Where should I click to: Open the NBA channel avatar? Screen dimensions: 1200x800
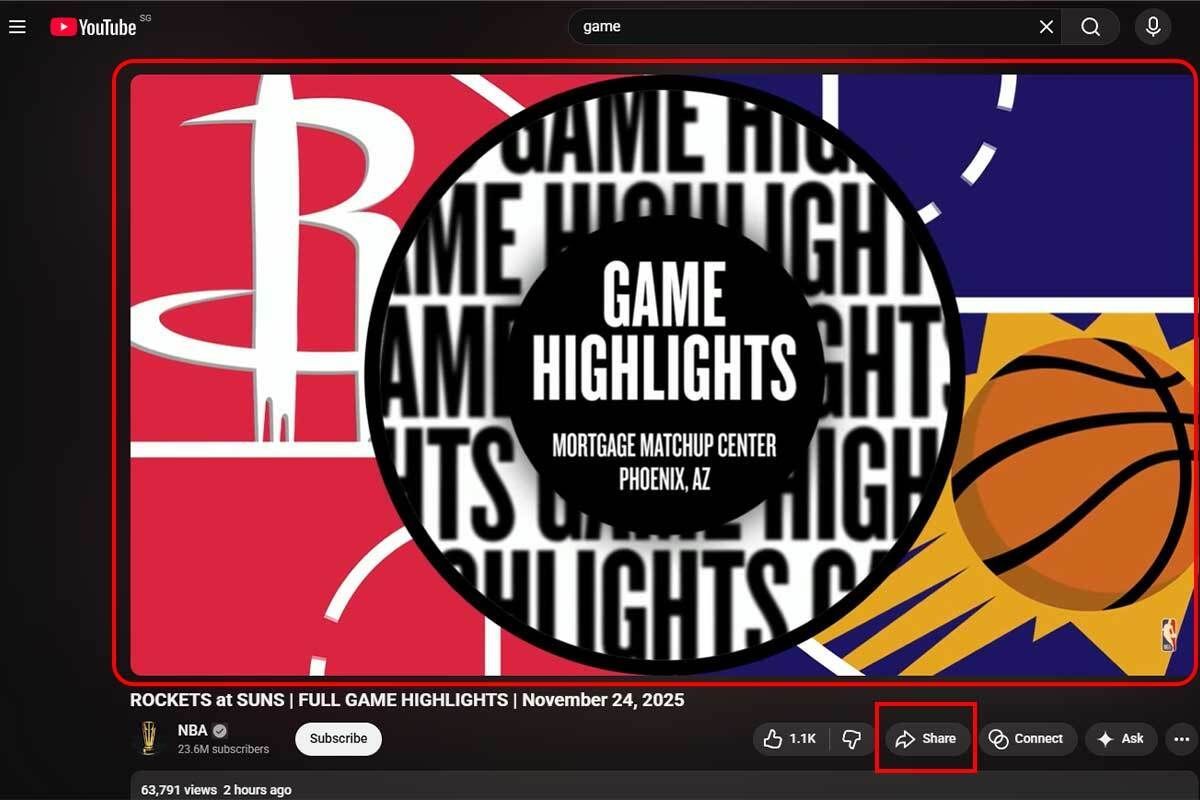click(148, 739)
